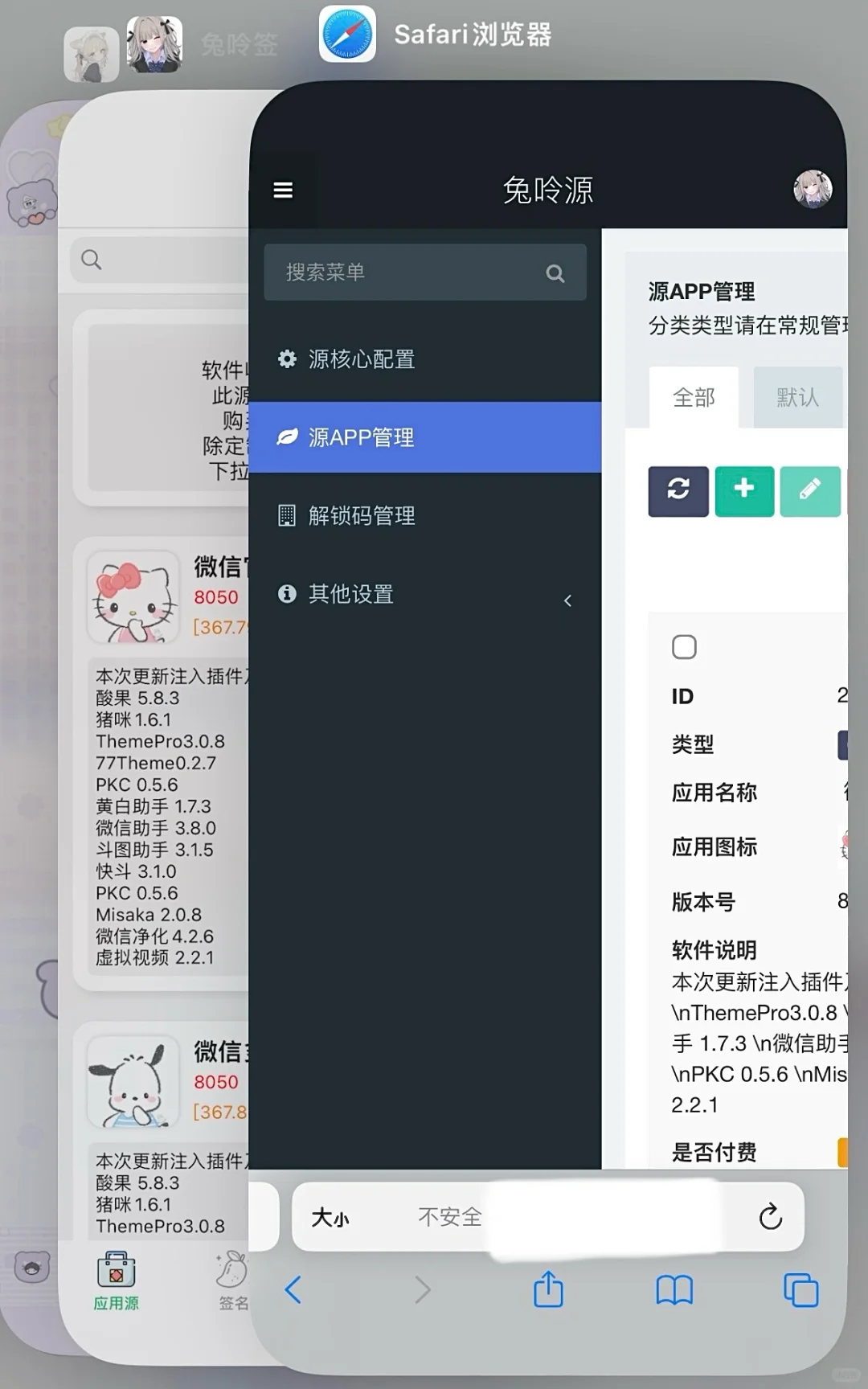This screenshot has height=1389, width=868.
Task: Tap the 兔呤签 app icon with girl avatar
Action: [154, 45]
